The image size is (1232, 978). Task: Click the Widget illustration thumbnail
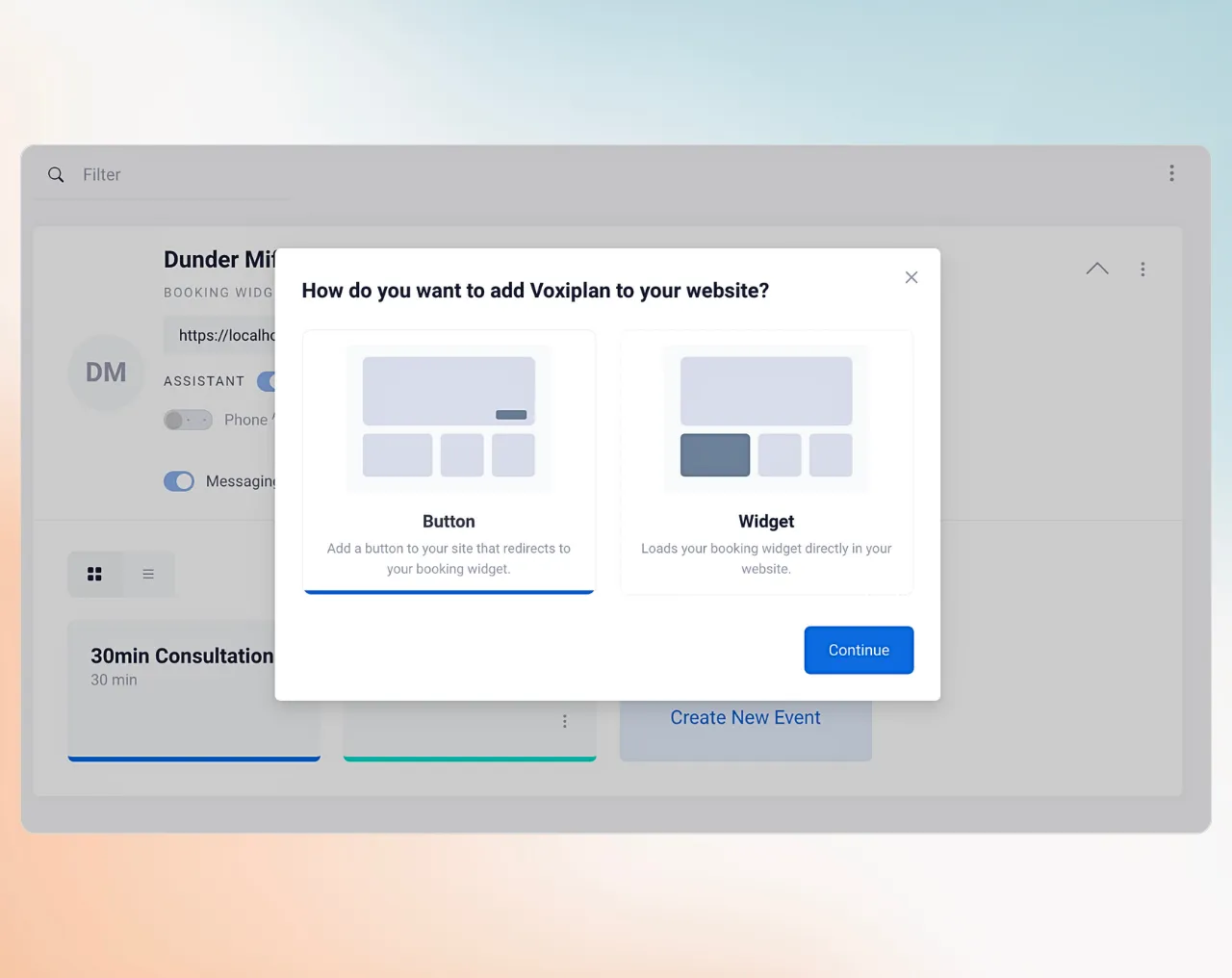[766, 418]
